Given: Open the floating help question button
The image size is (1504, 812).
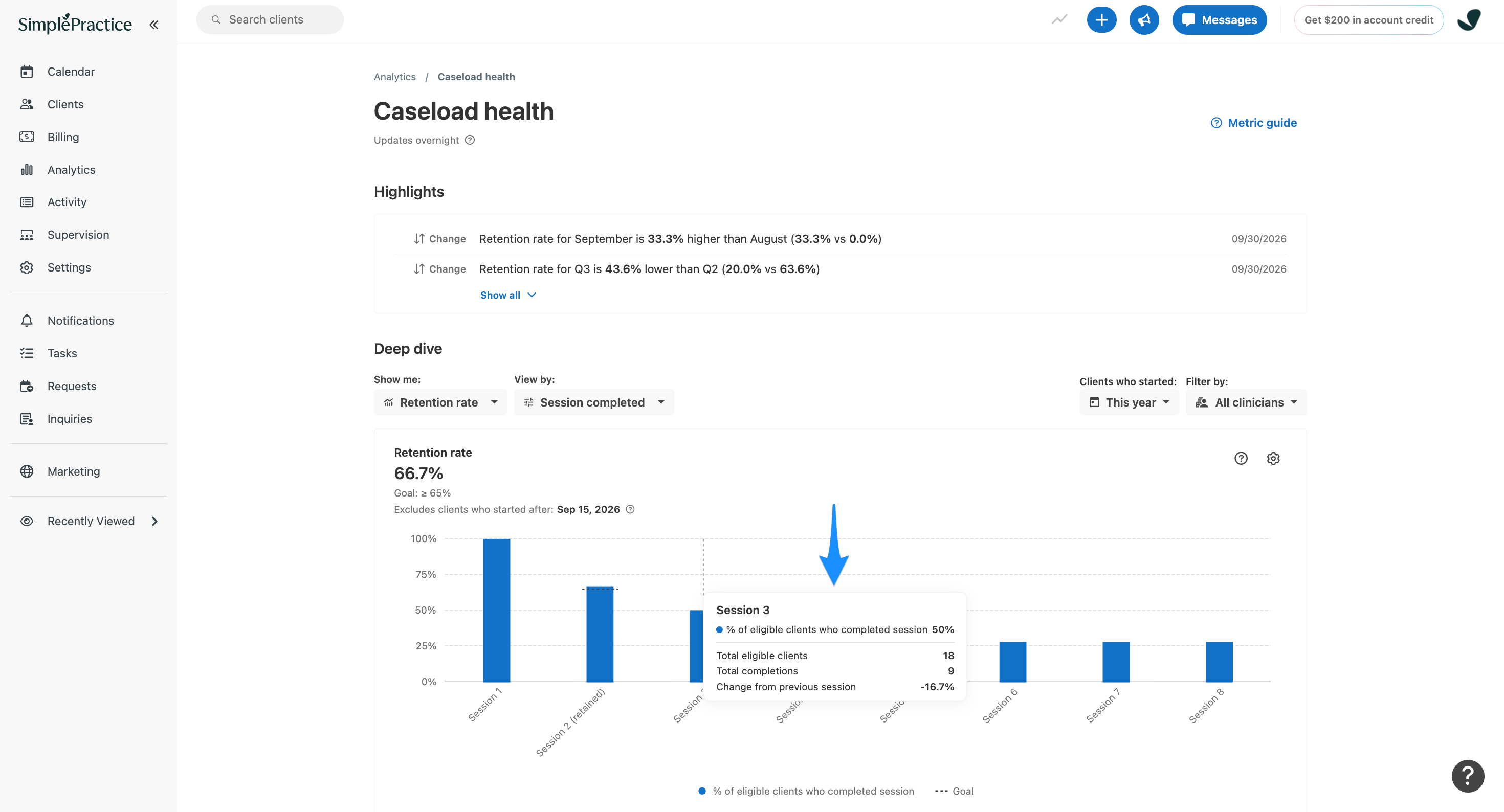Looking at the screenshot, I should pyautogui.click(x=1467, y=776).
